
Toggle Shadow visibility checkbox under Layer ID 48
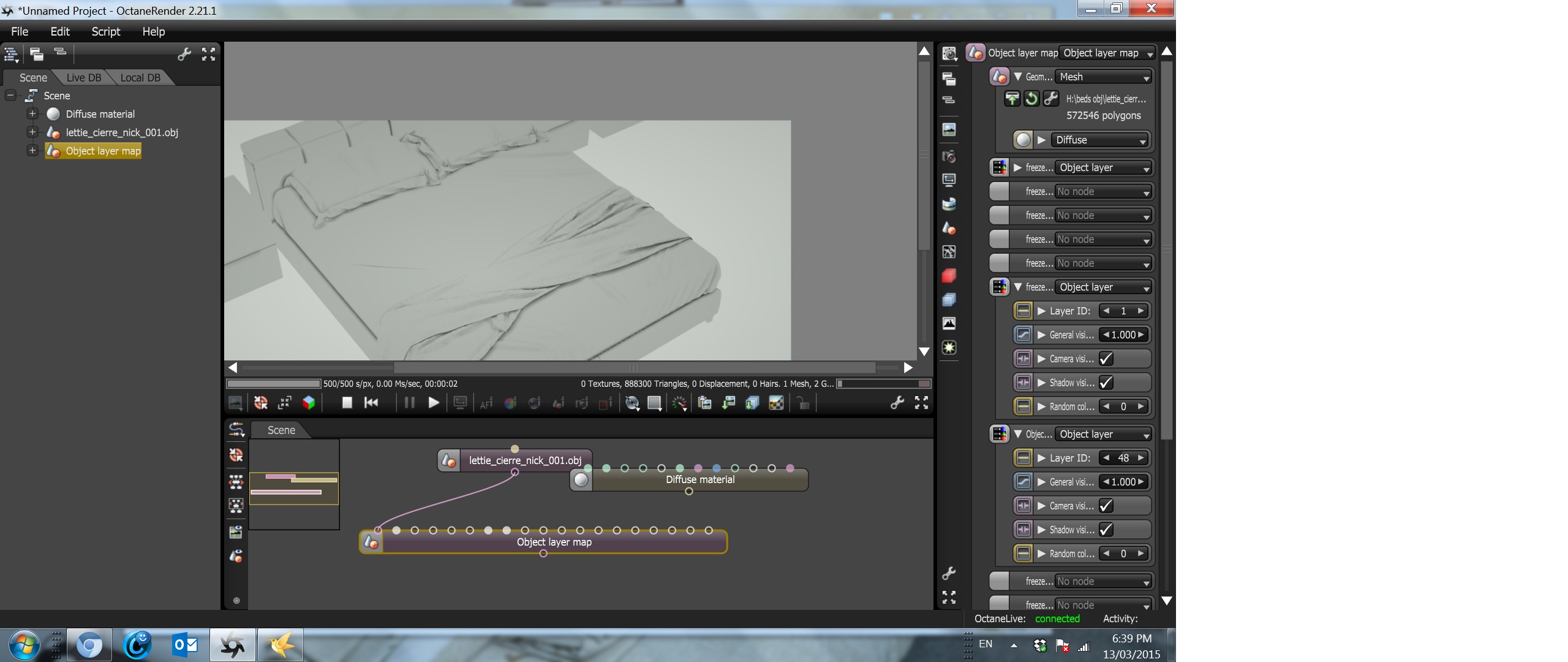[1106, 530]
